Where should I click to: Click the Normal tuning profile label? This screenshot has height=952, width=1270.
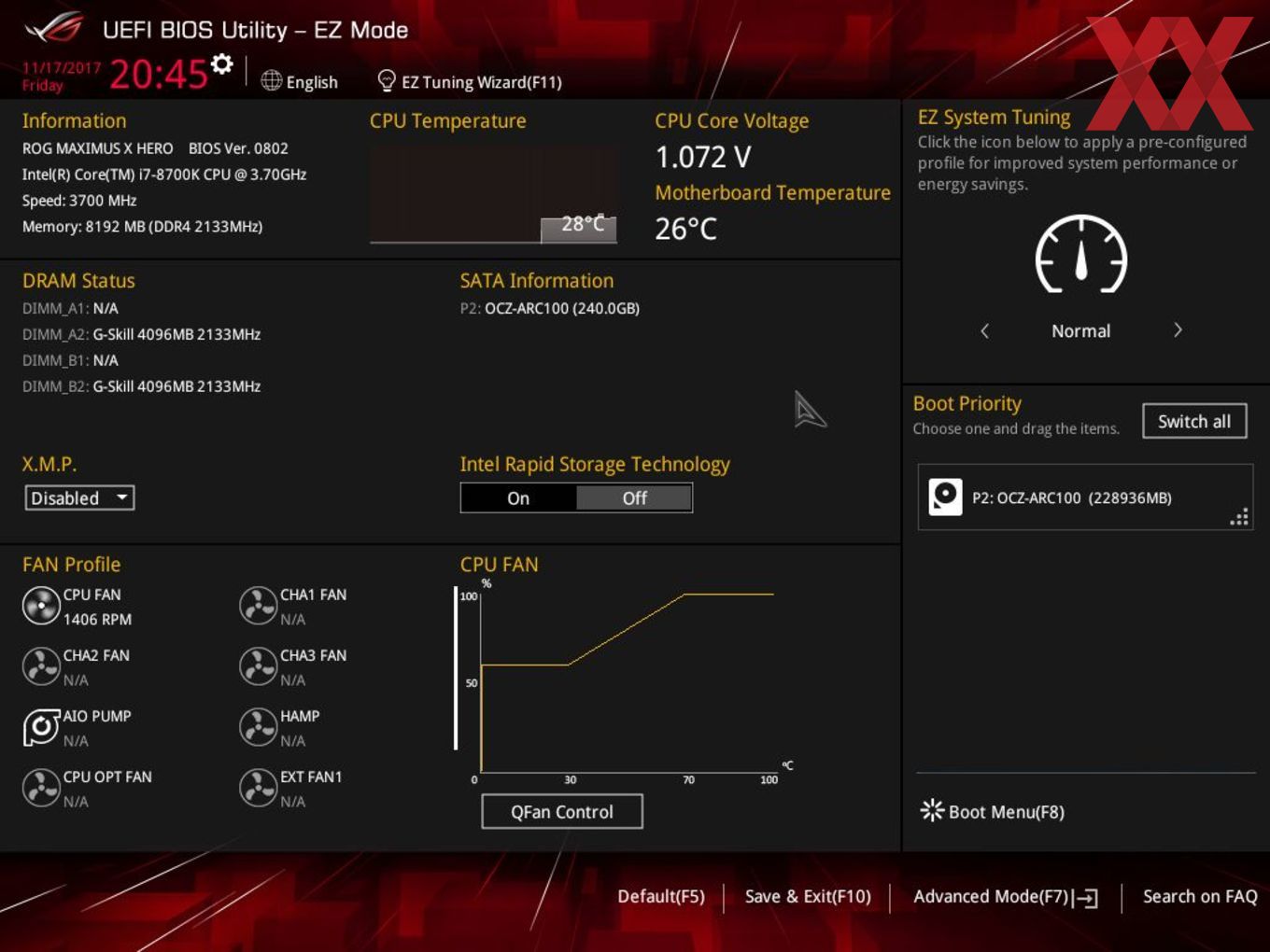(x=1081, y=331)
